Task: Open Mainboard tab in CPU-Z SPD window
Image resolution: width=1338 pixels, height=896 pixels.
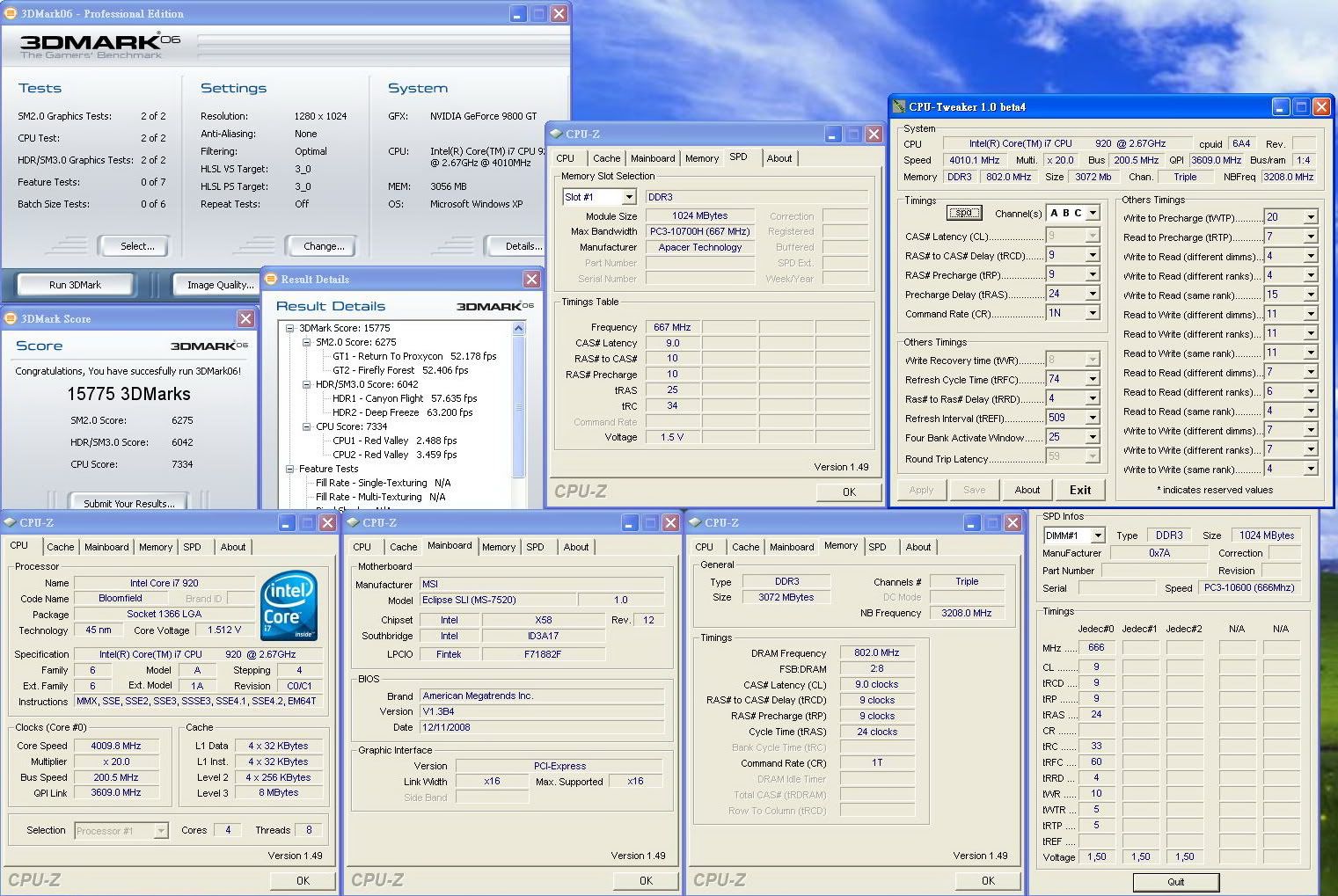Action: 653,158
